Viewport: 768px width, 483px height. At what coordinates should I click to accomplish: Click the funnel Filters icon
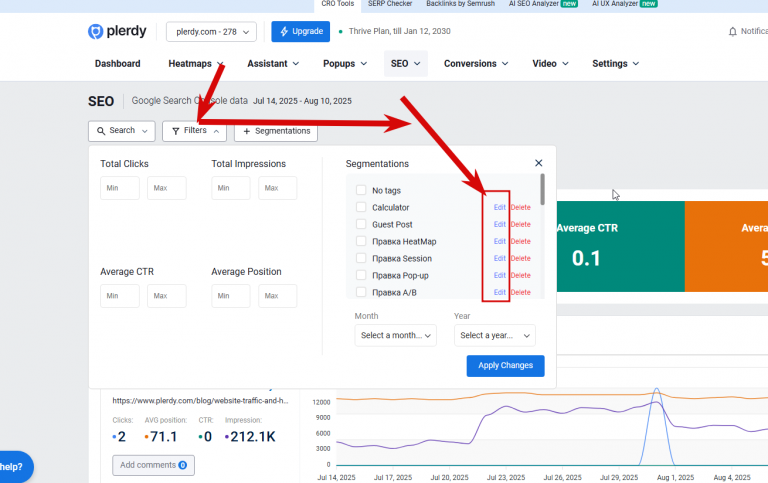tap(176, 131)
